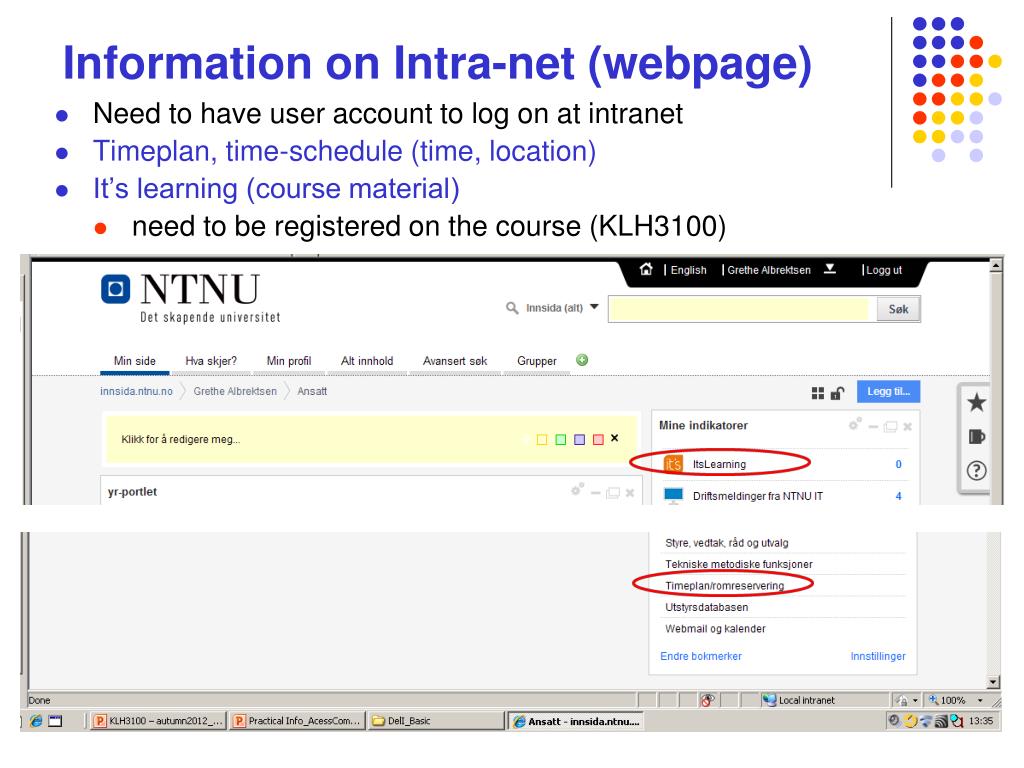
Task: Click Innstillinger link in bookmarks panel
Action: pyautogui.click(x=878, y=656)
